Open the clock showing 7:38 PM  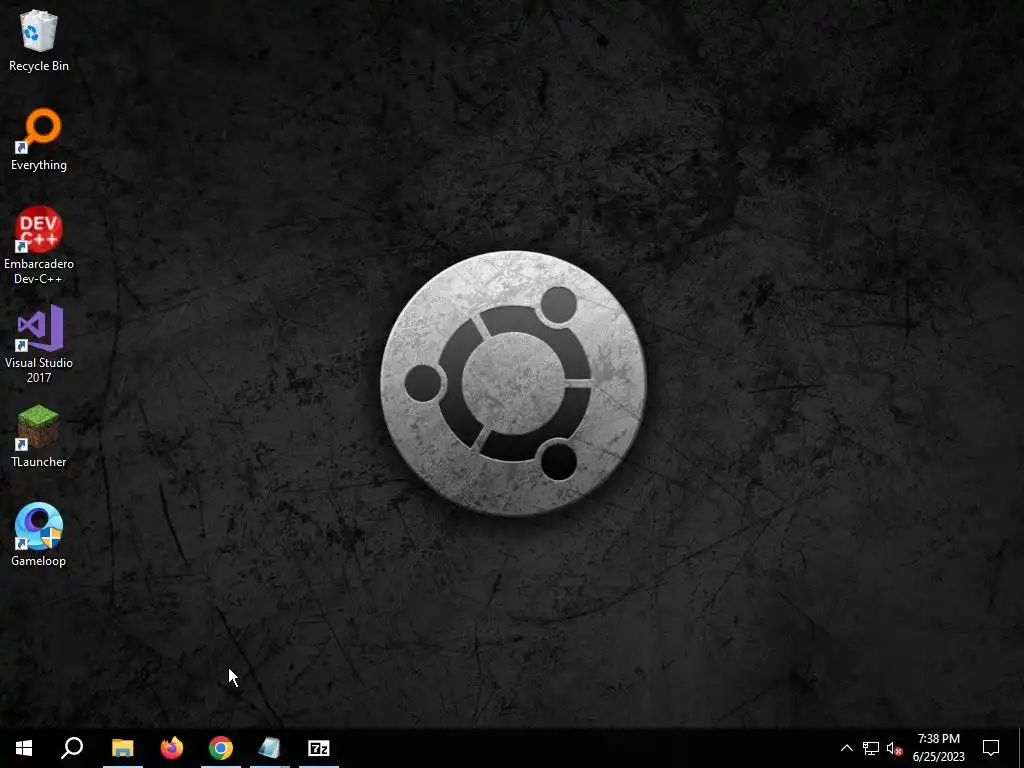(x=938, y=748)
